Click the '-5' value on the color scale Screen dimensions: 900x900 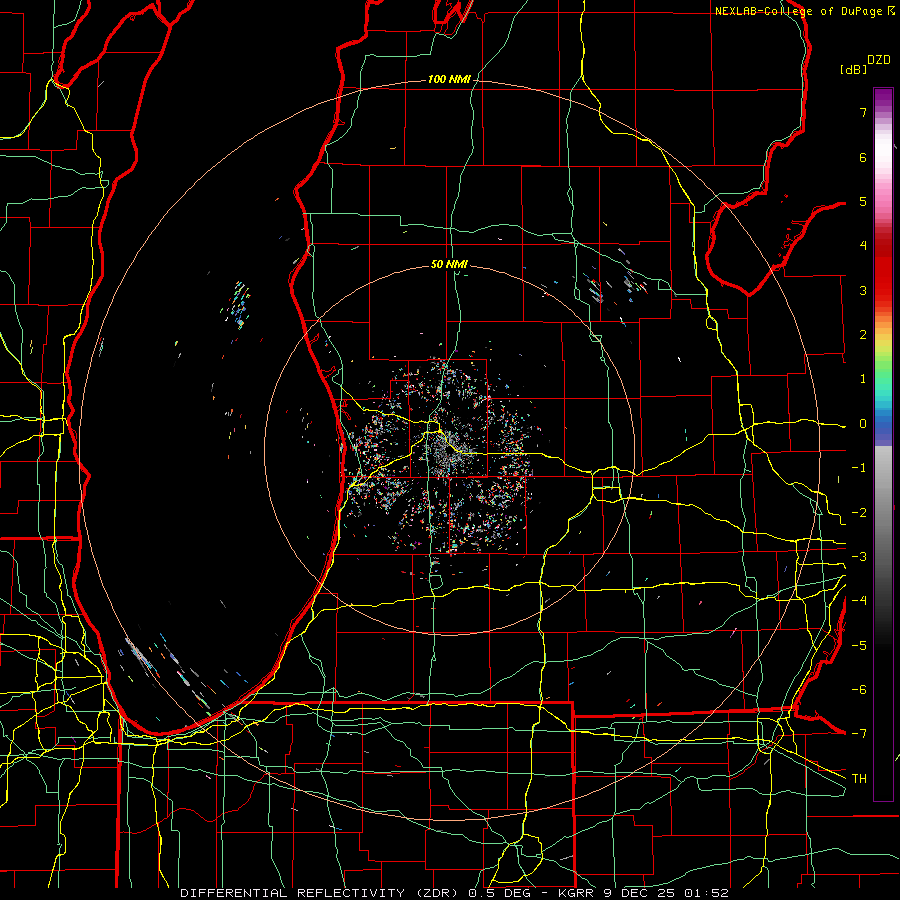pos(859,646)
